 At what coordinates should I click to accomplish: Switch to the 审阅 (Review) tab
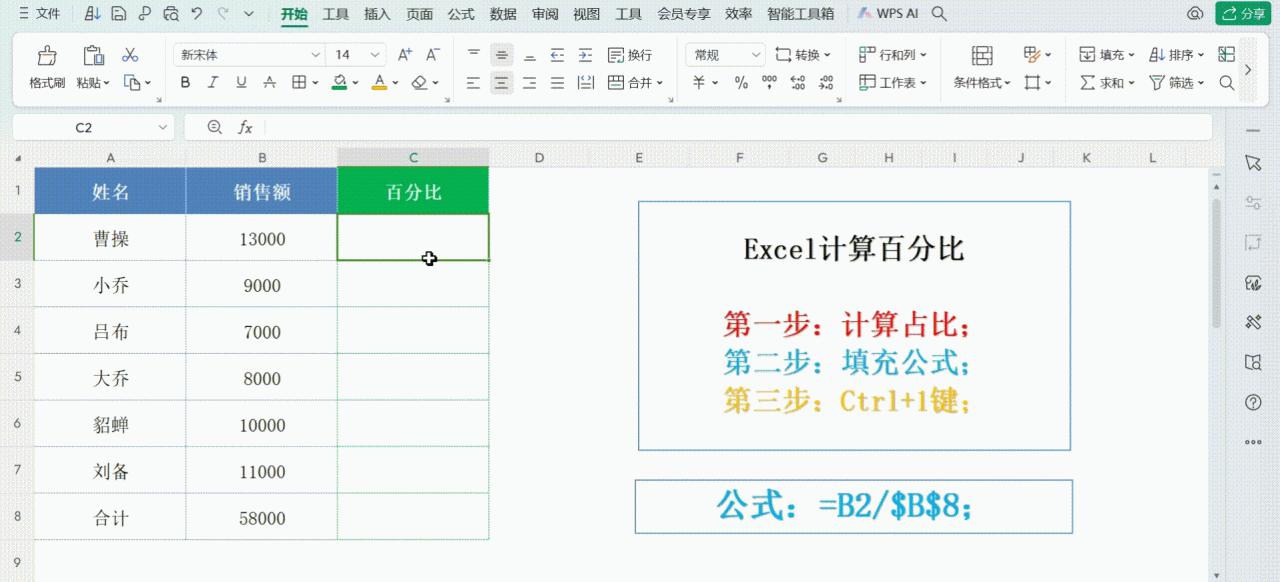click(x=545, y=14)
